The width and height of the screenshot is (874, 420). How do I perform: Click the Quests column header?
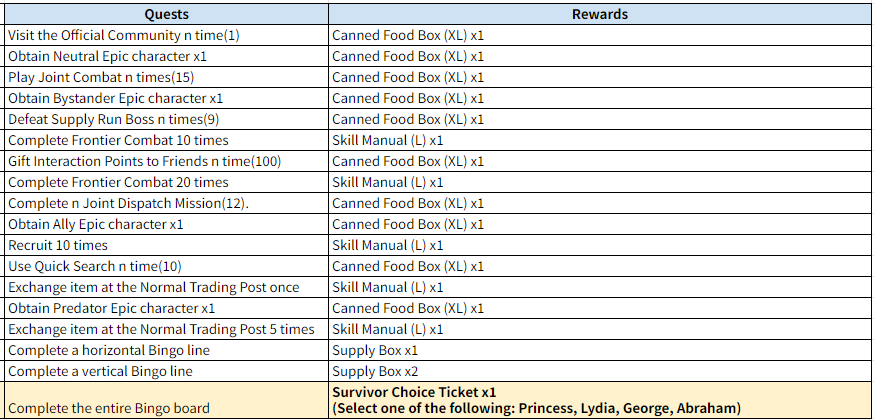165,14
